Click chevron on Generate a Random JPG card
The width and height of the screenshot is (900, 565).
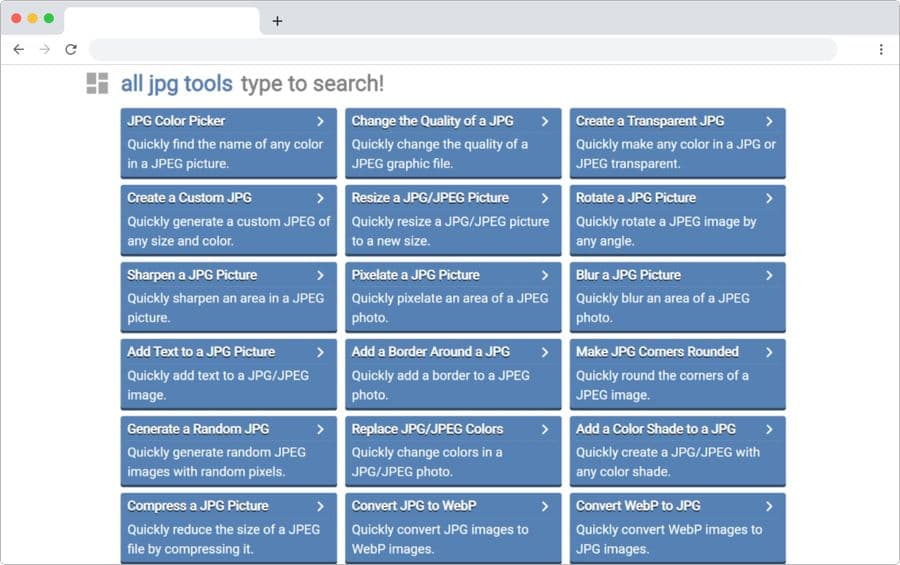point(320,429)
